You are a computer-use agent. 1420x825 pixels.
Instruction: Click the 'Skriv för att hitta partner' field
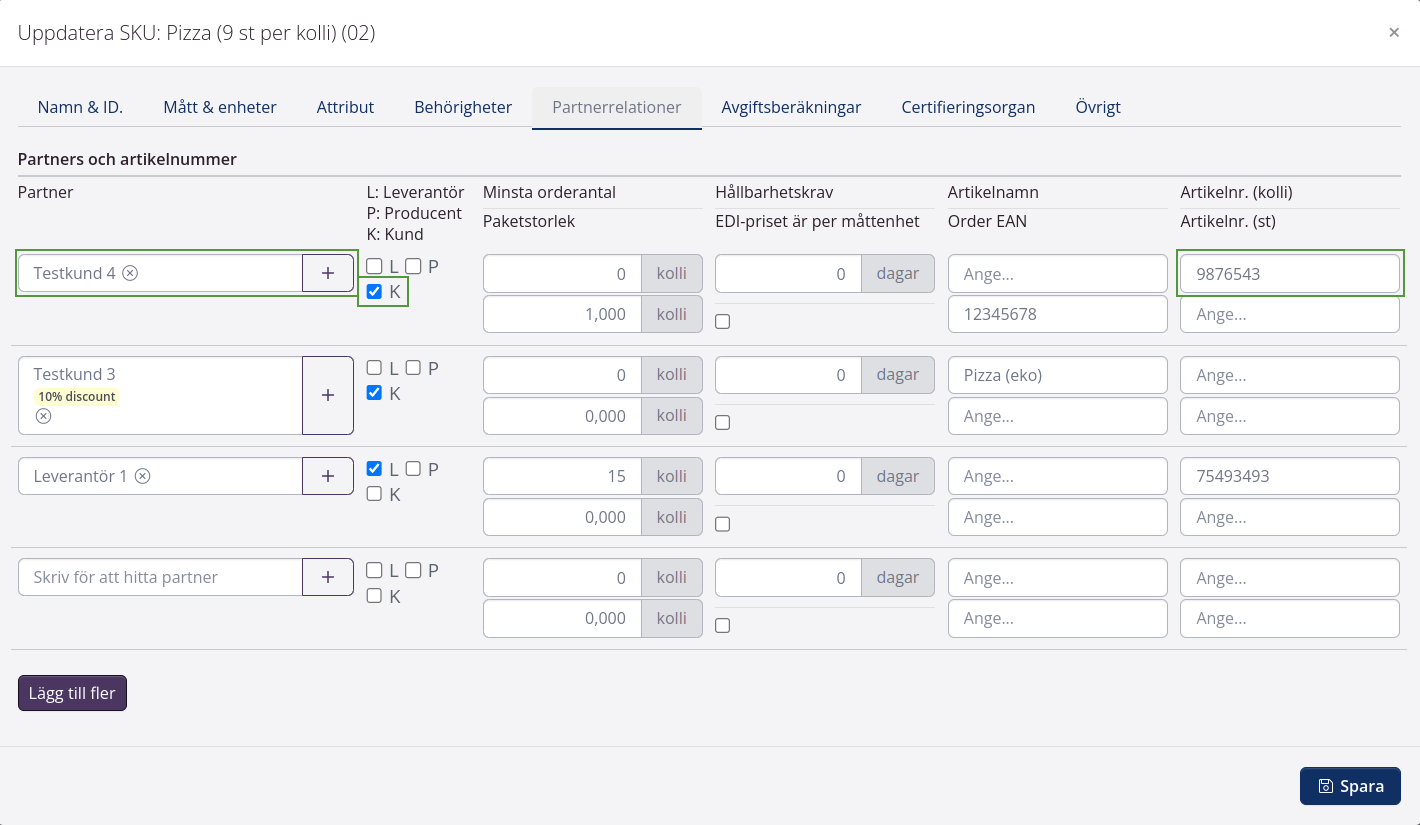[160, 577]
